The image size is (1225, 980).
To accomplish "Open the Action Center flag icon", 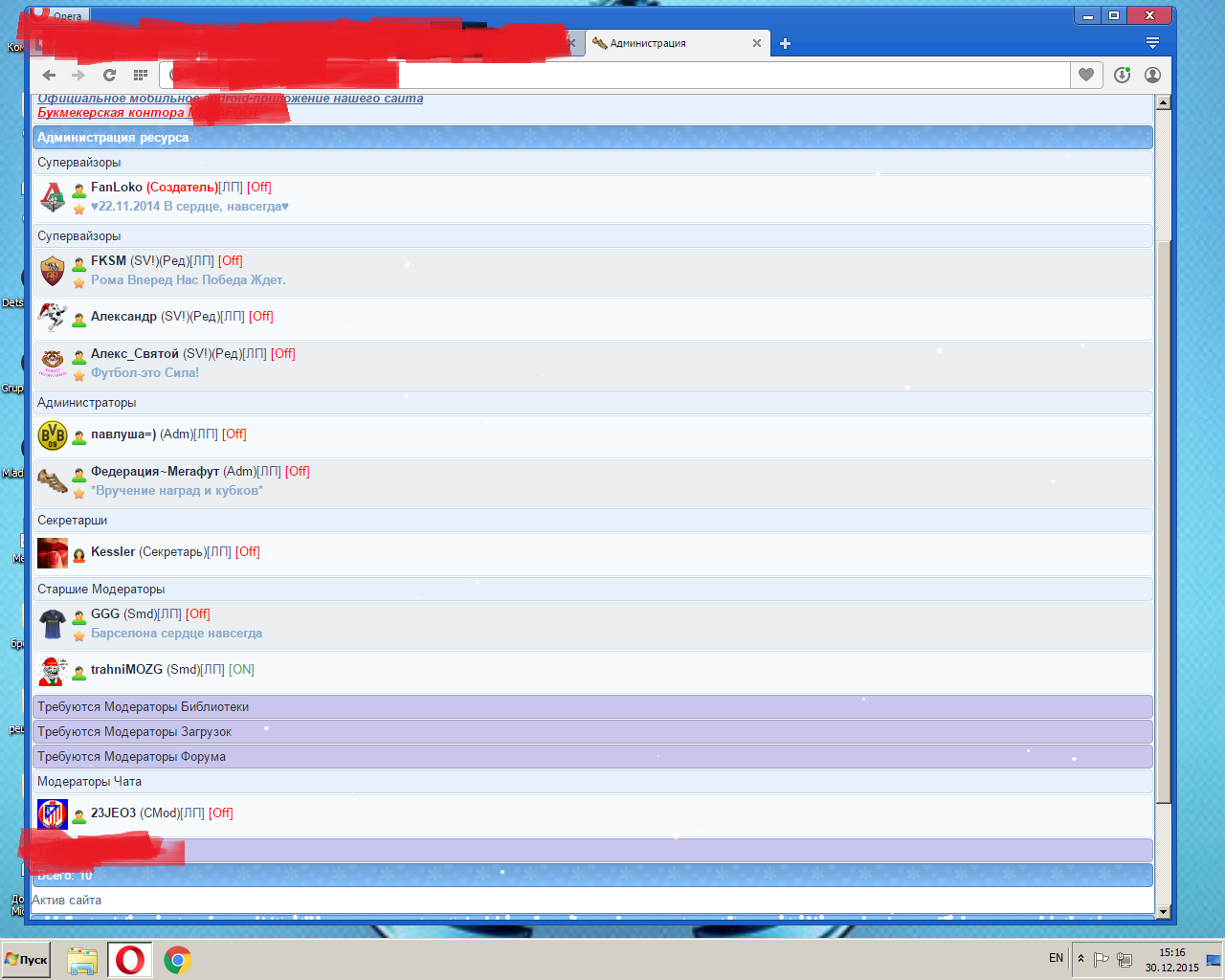I will click(x=1102, y=959).
